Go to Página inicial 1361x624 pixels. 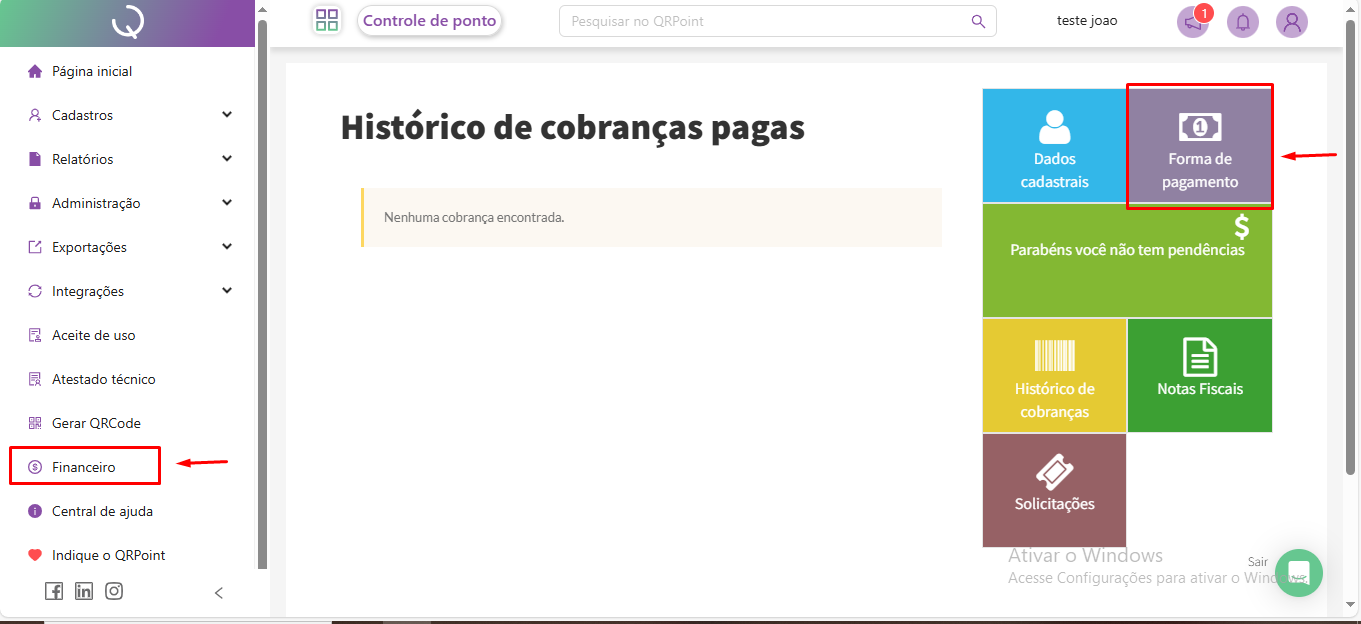91,71
